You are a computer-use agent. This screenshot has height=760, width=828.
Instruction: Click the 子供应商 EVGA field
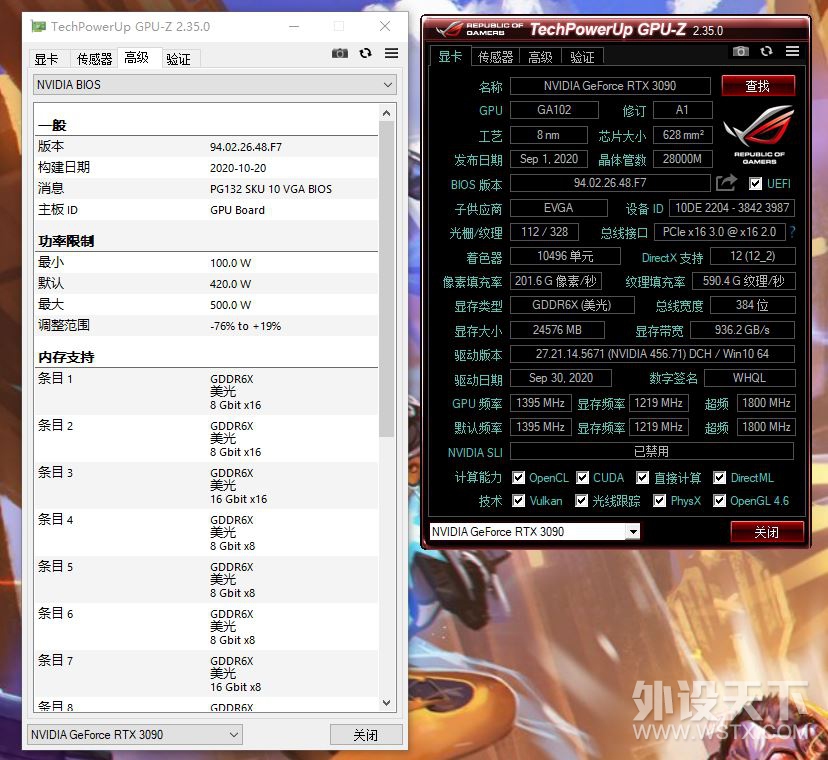tap(558, 208)
